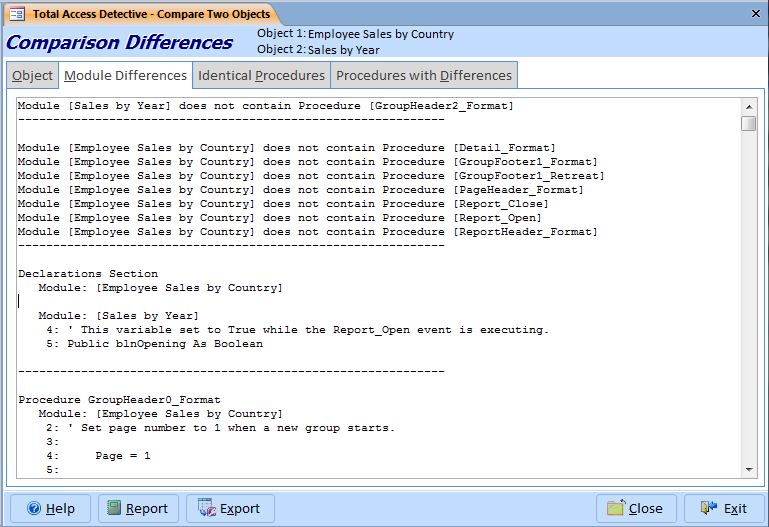The height and width of the screenshot is (527, 769).
Task: Select the Module Differences tab
Action: pyautogui.click(x=126, y=75)
